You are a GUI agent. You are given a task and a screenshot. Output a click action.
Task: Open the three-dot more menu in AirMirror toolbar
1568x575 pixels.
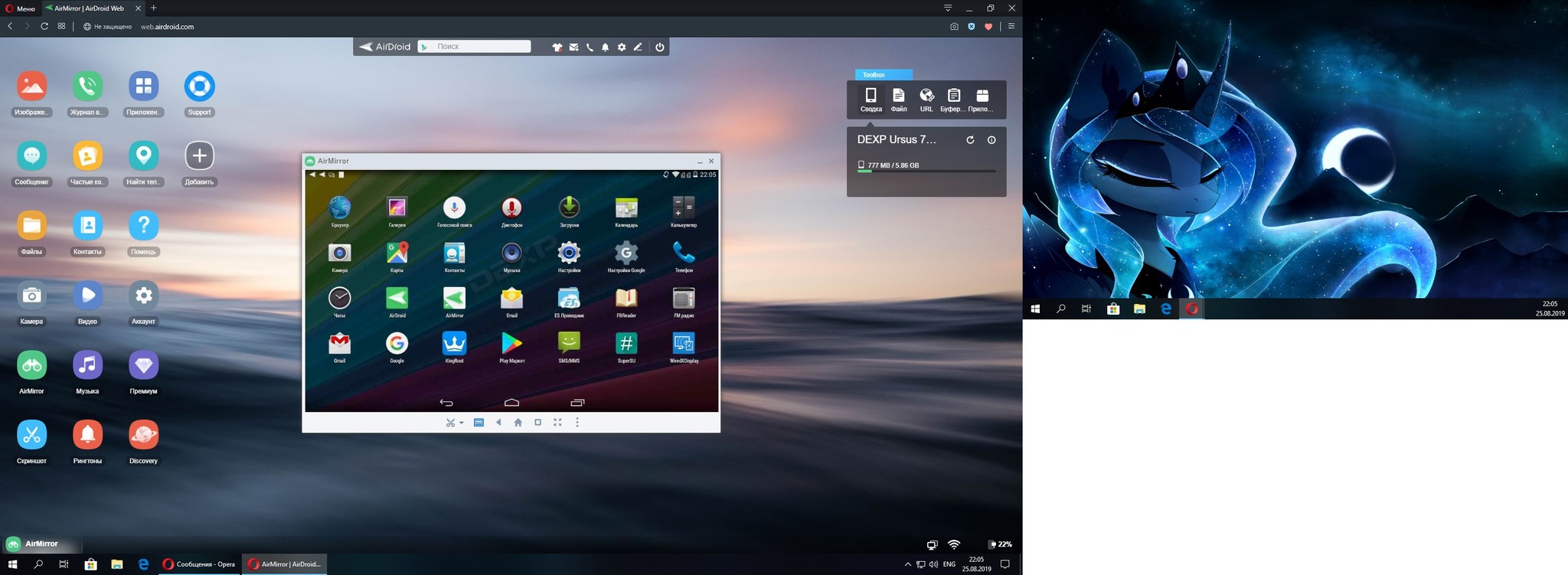pyautogui.click(x=577, y=423)
